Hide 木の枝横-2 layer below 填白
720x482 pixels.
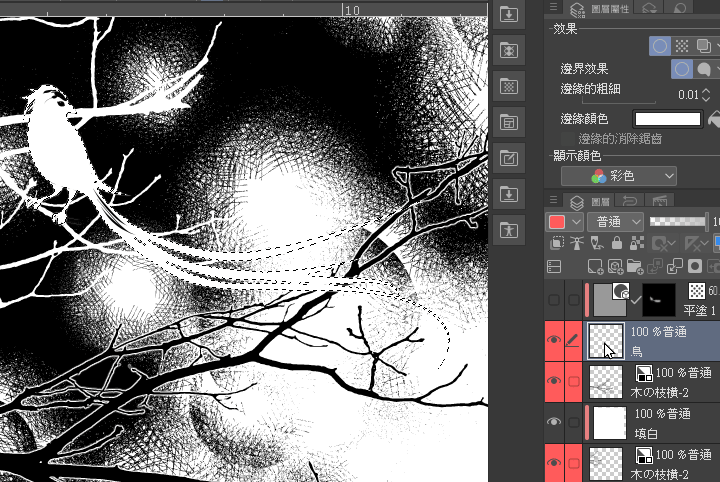click(554, 462)
